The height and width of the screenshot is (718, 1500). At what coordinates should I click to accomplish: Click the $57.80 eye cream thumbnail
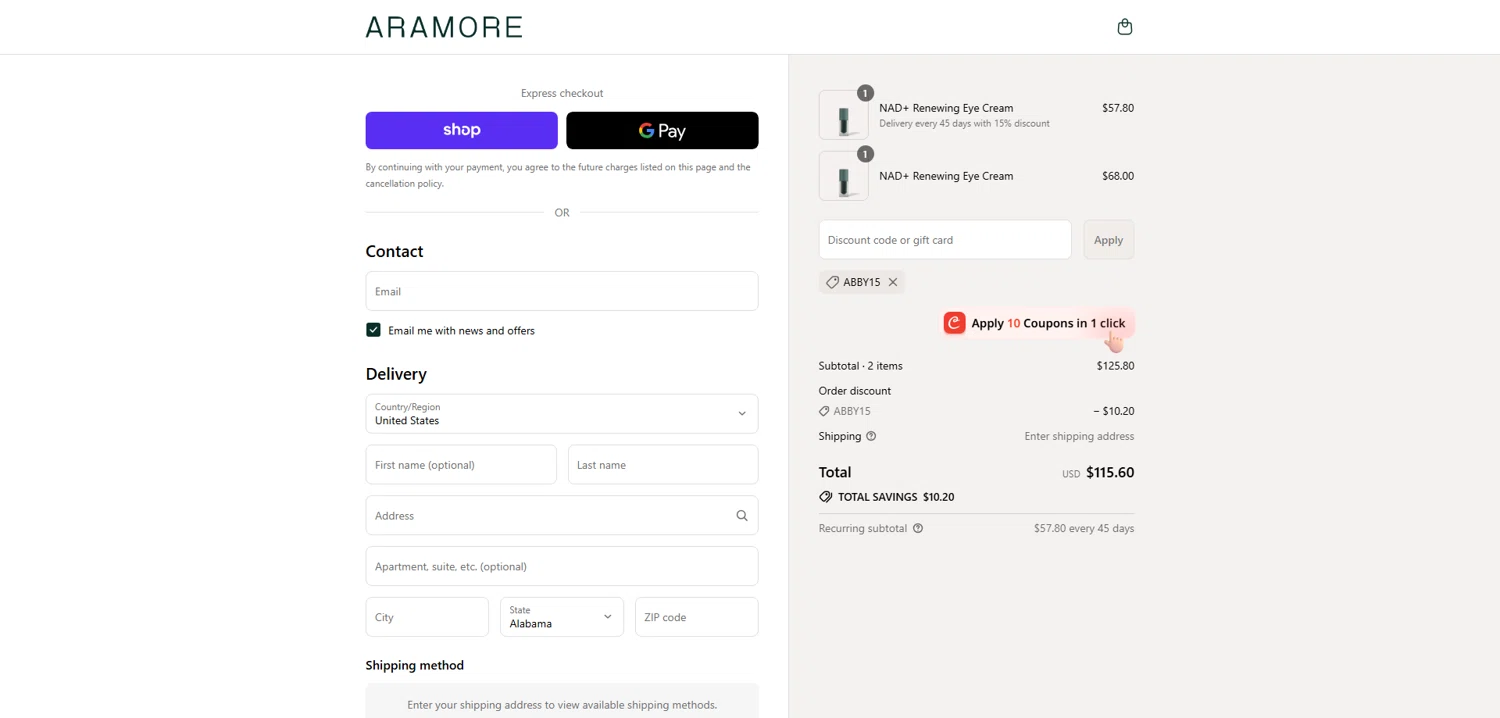coord(844,115)
